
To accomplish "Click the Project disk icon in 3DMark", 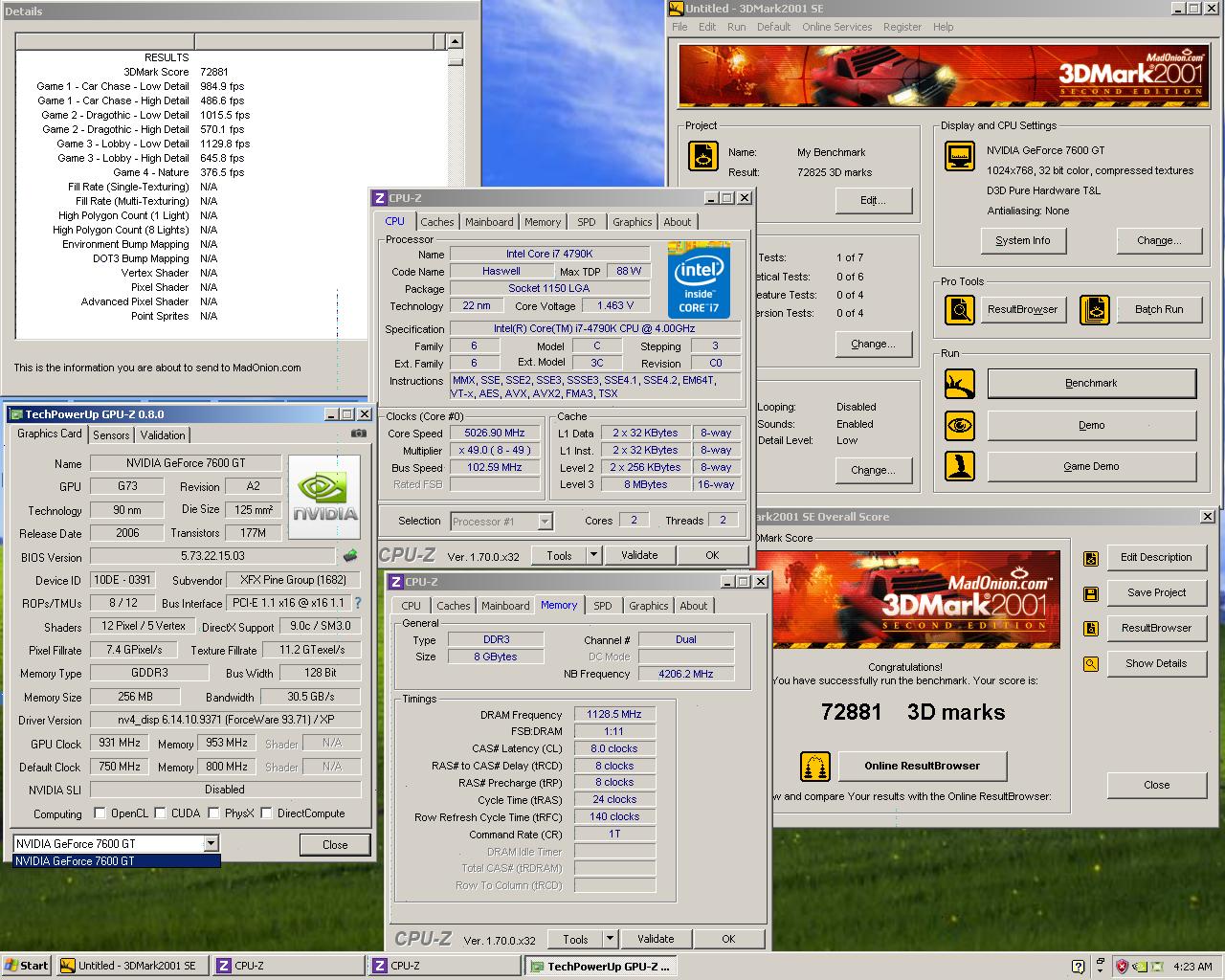I will pyautogui.click(x=703, y=156).
